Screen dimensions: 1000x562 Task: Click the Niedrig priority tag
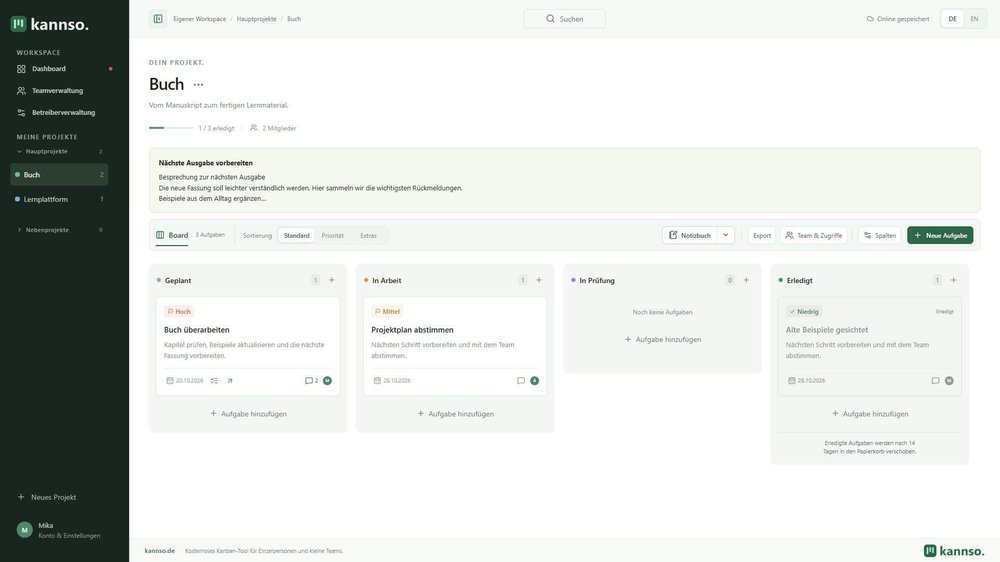click(804, 311)
